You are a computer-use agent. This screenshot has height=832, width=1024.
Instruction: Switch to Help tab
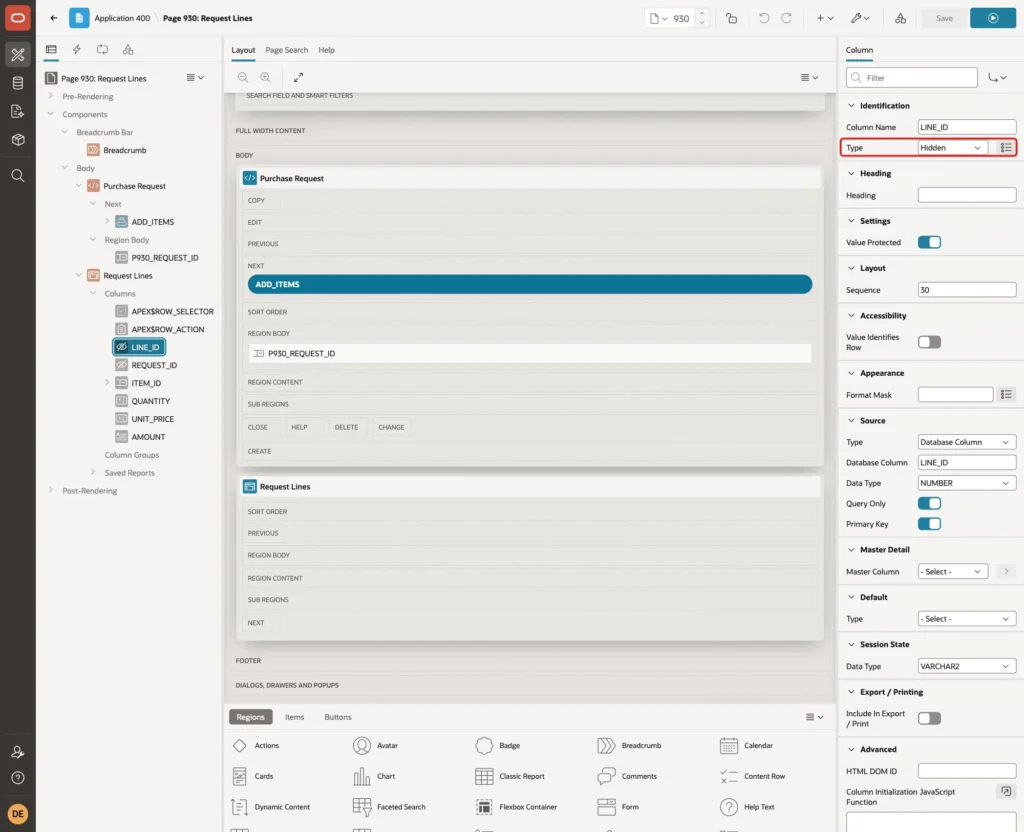[326, 50]
